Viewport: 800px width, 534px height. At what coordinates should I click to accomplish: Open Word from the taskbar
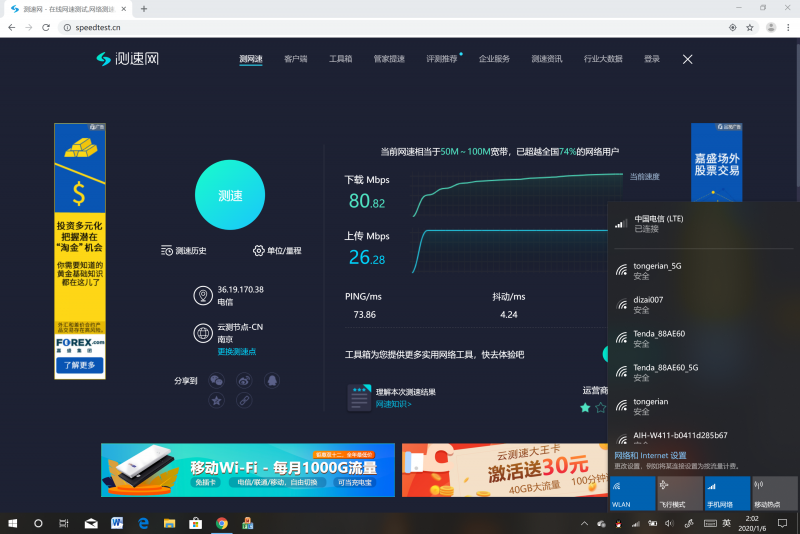click(x=117, y=523)
